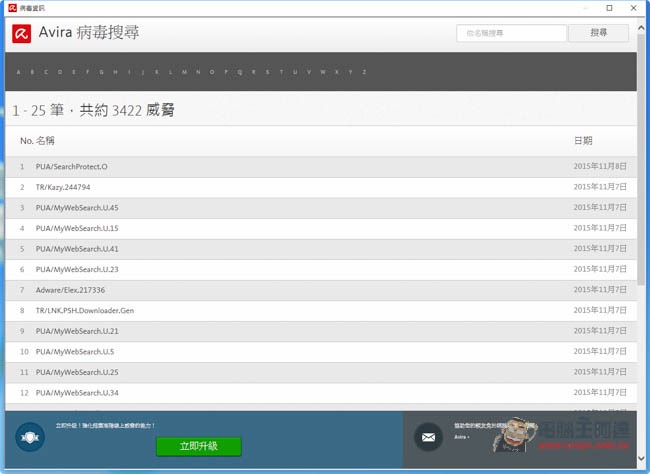Filter threats by letter N
650x474 pixels.
[198, 72]
